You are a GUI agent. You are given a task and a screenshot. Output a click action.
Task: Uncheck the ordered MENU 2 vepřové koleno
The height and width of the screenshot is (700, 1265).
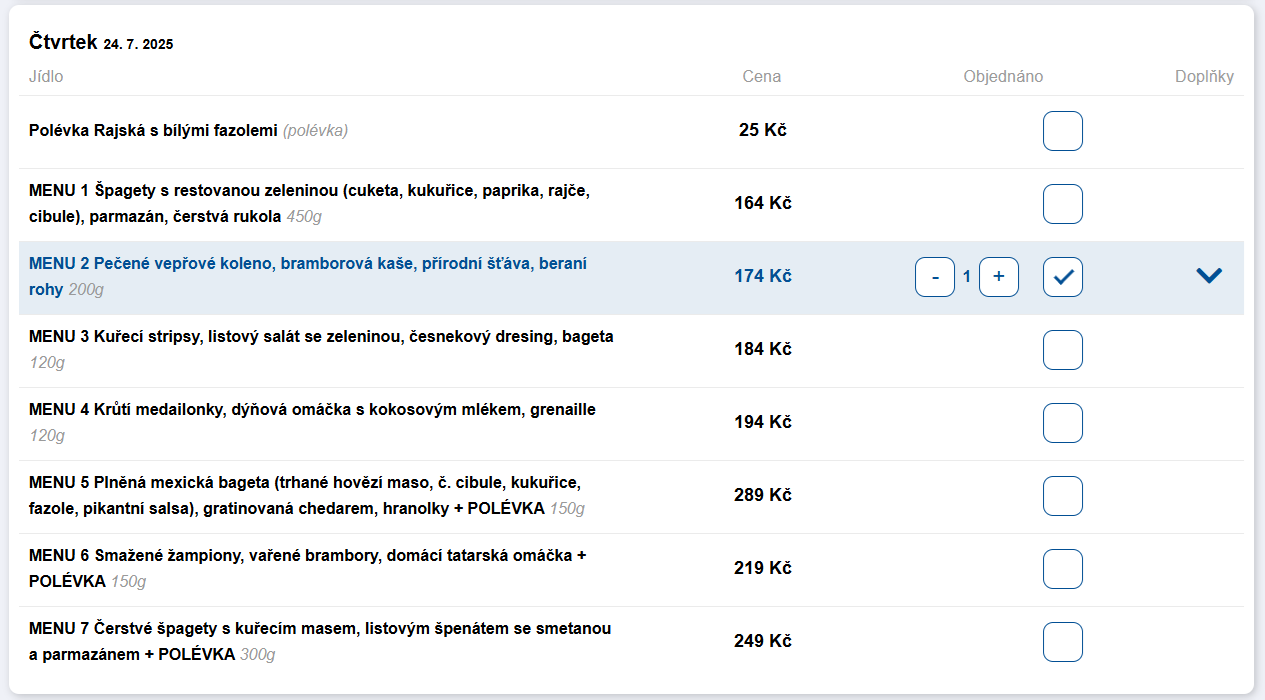coord(1062,277)
